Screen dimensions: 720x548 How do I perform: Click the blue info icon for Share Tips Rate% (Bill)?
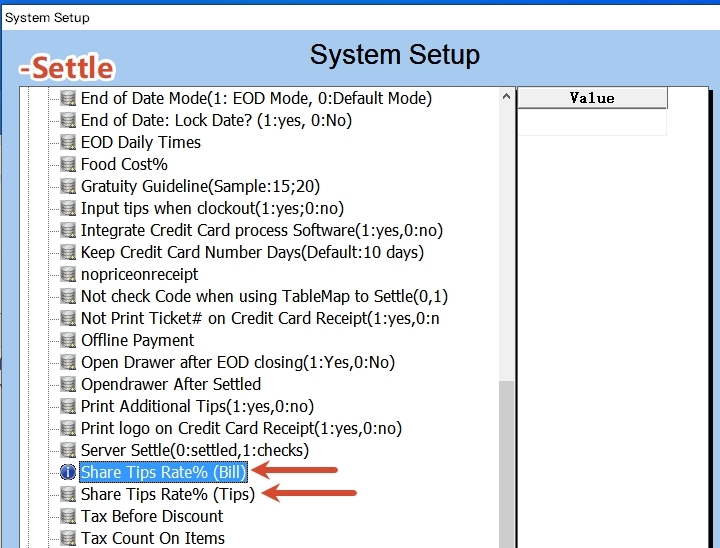[68, 472]
